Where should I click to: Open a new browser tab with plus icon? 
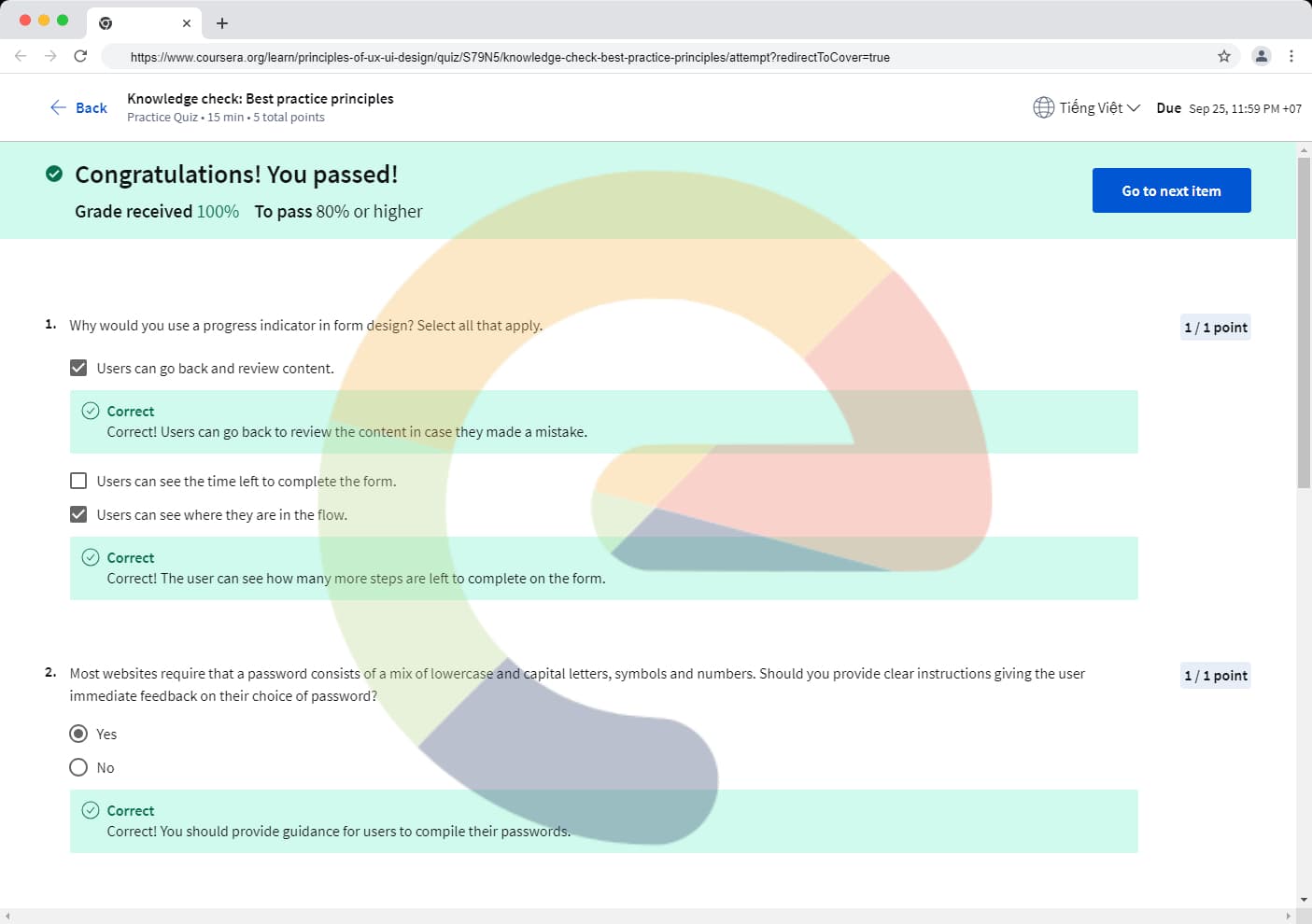(222, 23)
